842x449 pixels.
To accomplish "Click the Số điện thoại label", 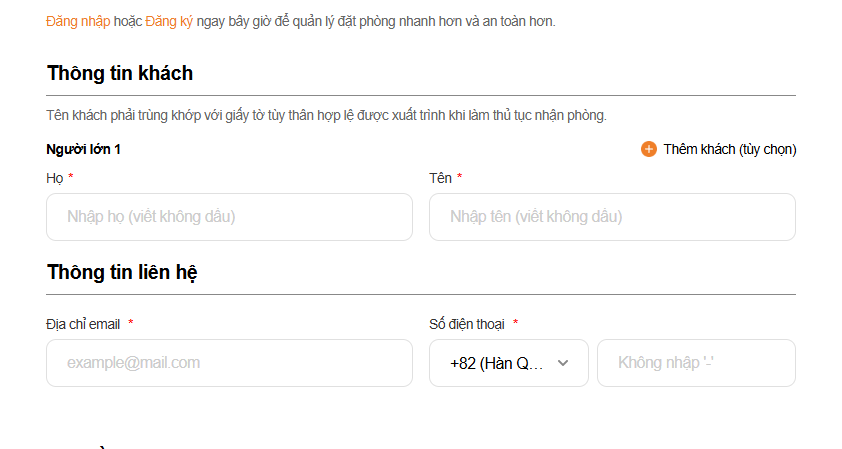I will [x=467, y=324].
